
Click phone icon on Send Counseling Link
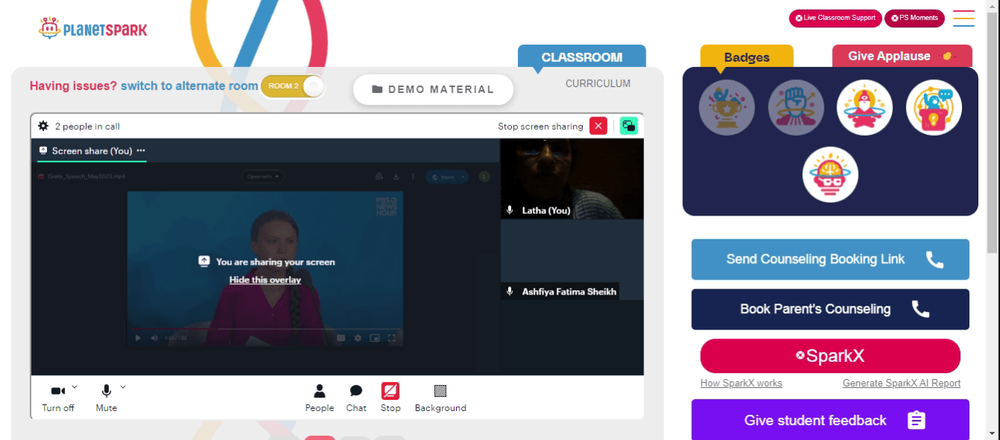(x=934, y=260)
